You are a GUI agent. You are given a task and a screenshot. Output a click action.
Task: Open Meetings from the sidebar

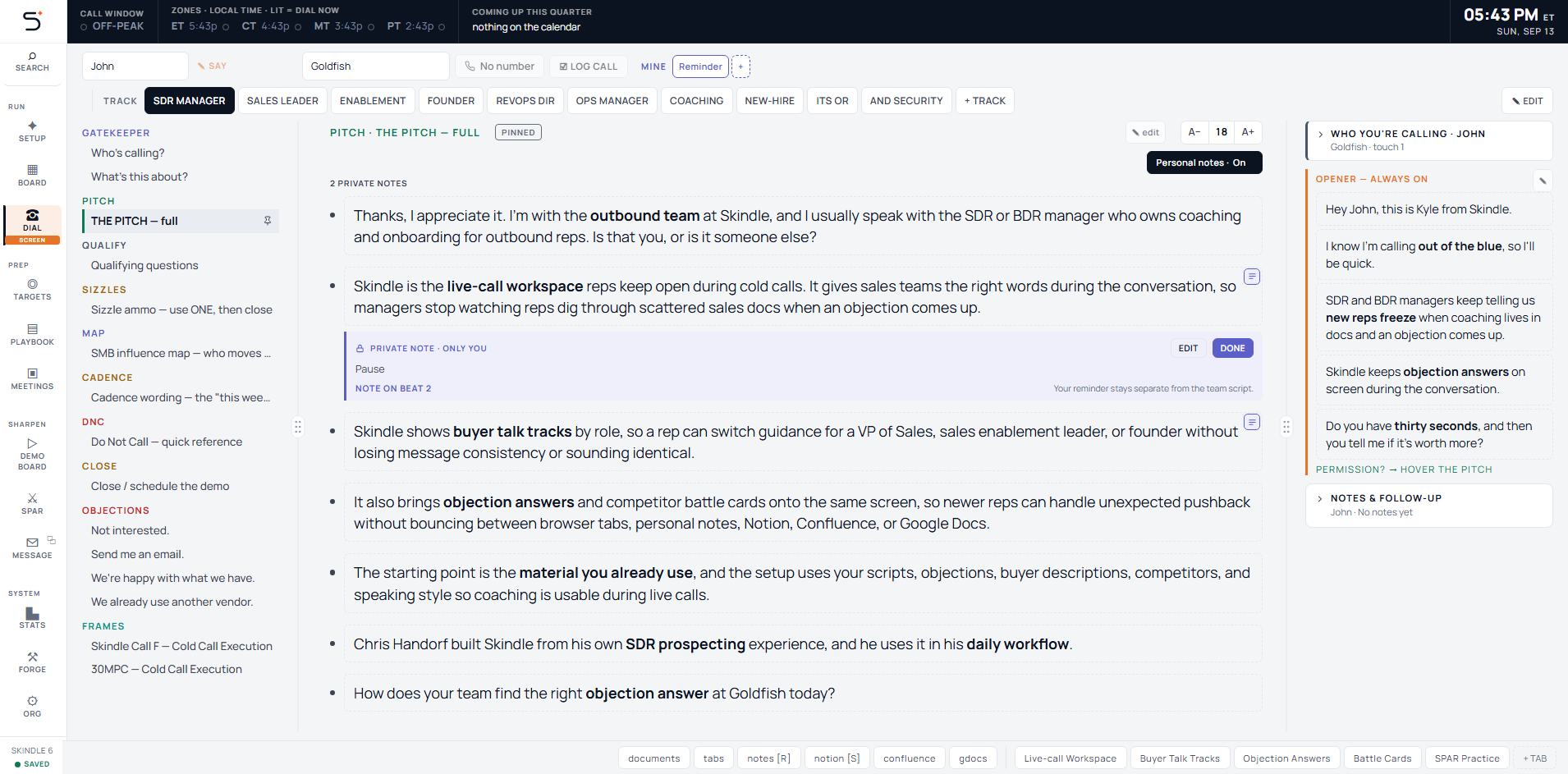coord(32,379)
